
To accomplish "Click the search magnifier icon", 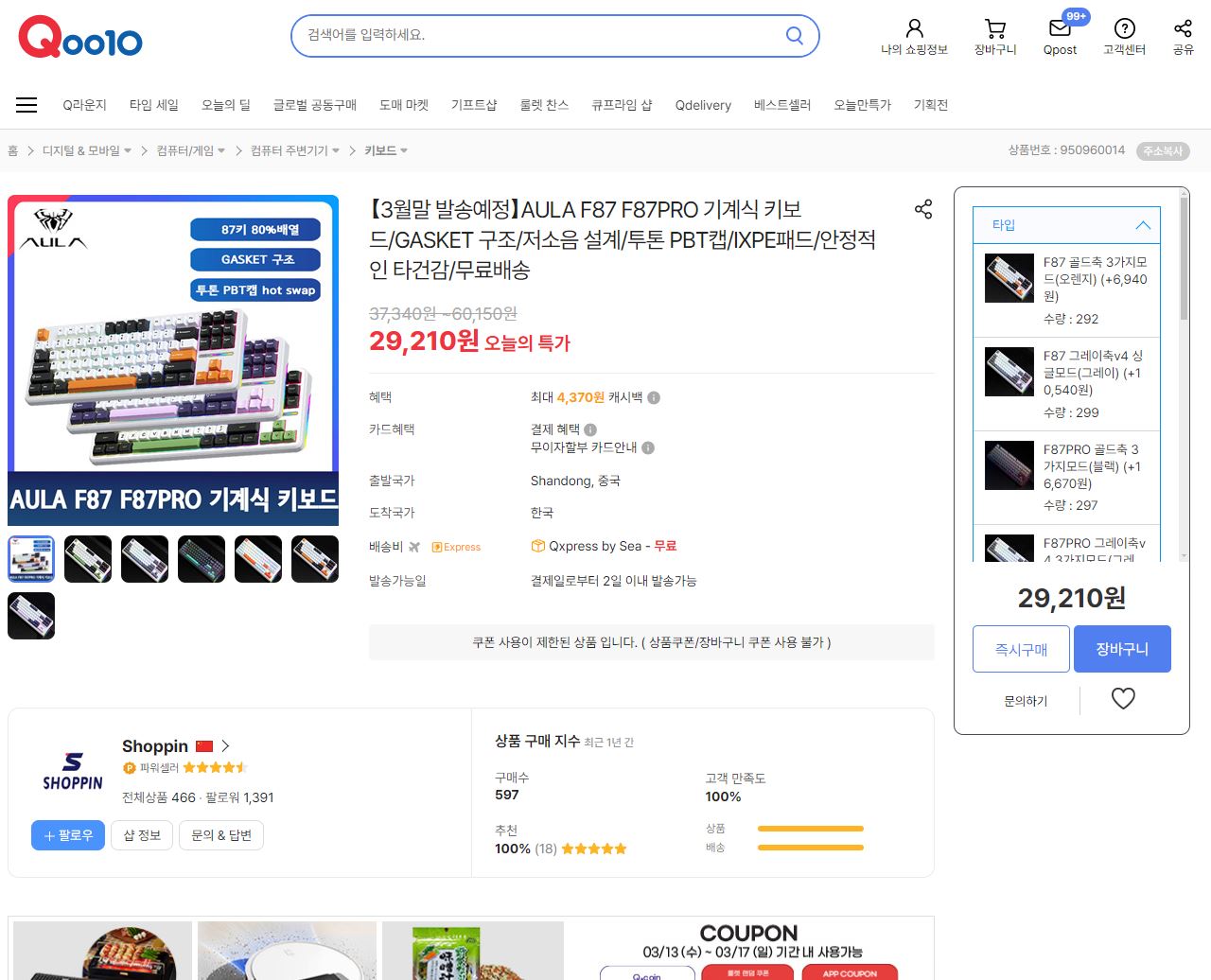I will click(795, 36).
